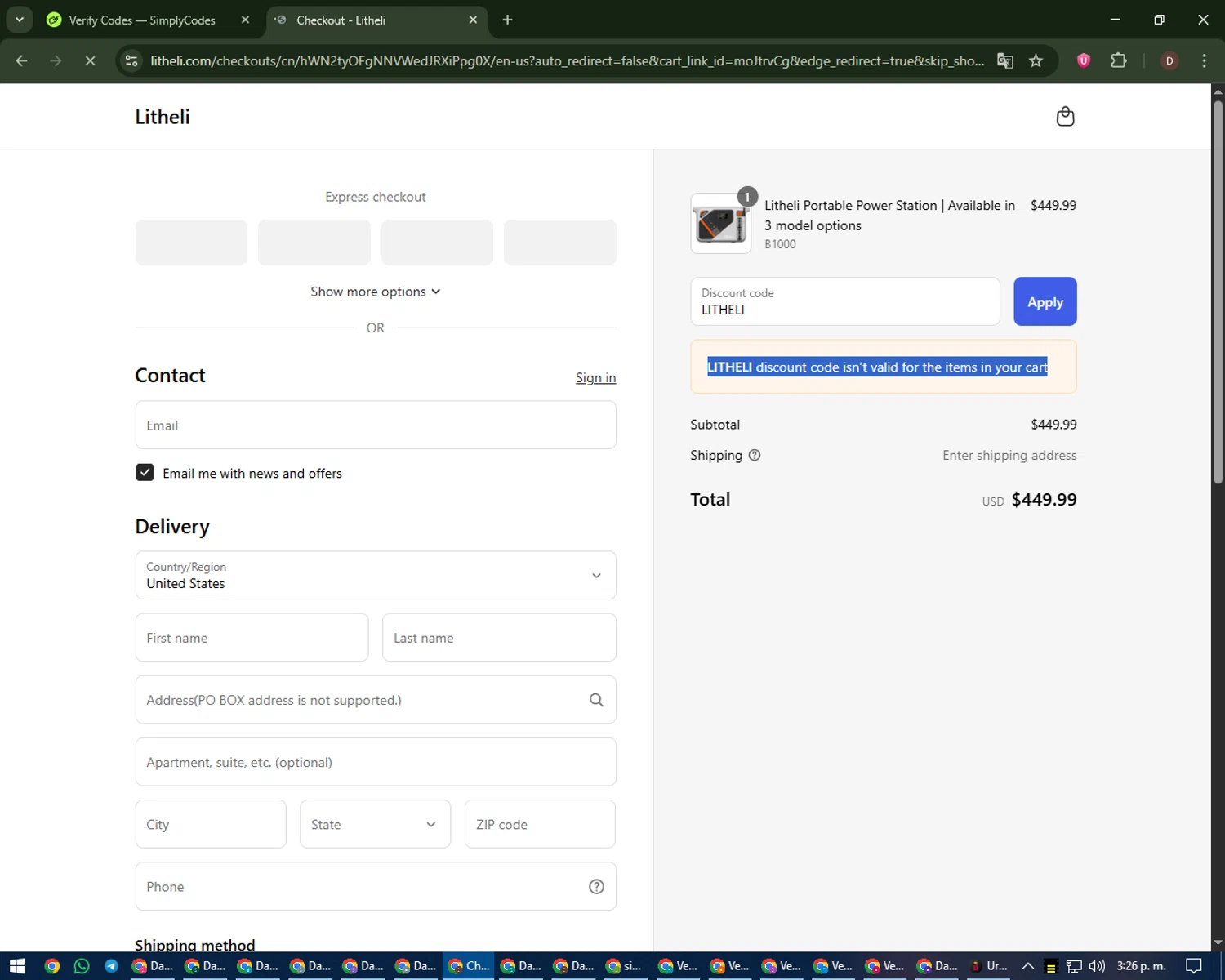Click the taskbar clock 3:26 p. m.
This screenshot has width=1225, height=980.
[x=1141, y=966]
